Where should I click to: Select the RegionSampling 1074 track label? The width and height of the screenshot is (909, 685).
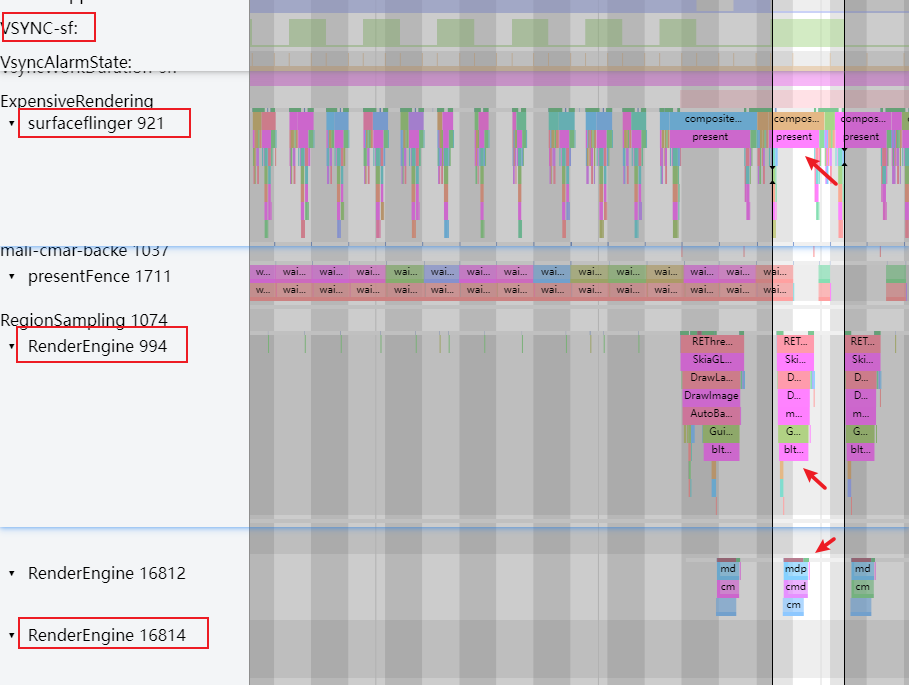pos(84,320)
